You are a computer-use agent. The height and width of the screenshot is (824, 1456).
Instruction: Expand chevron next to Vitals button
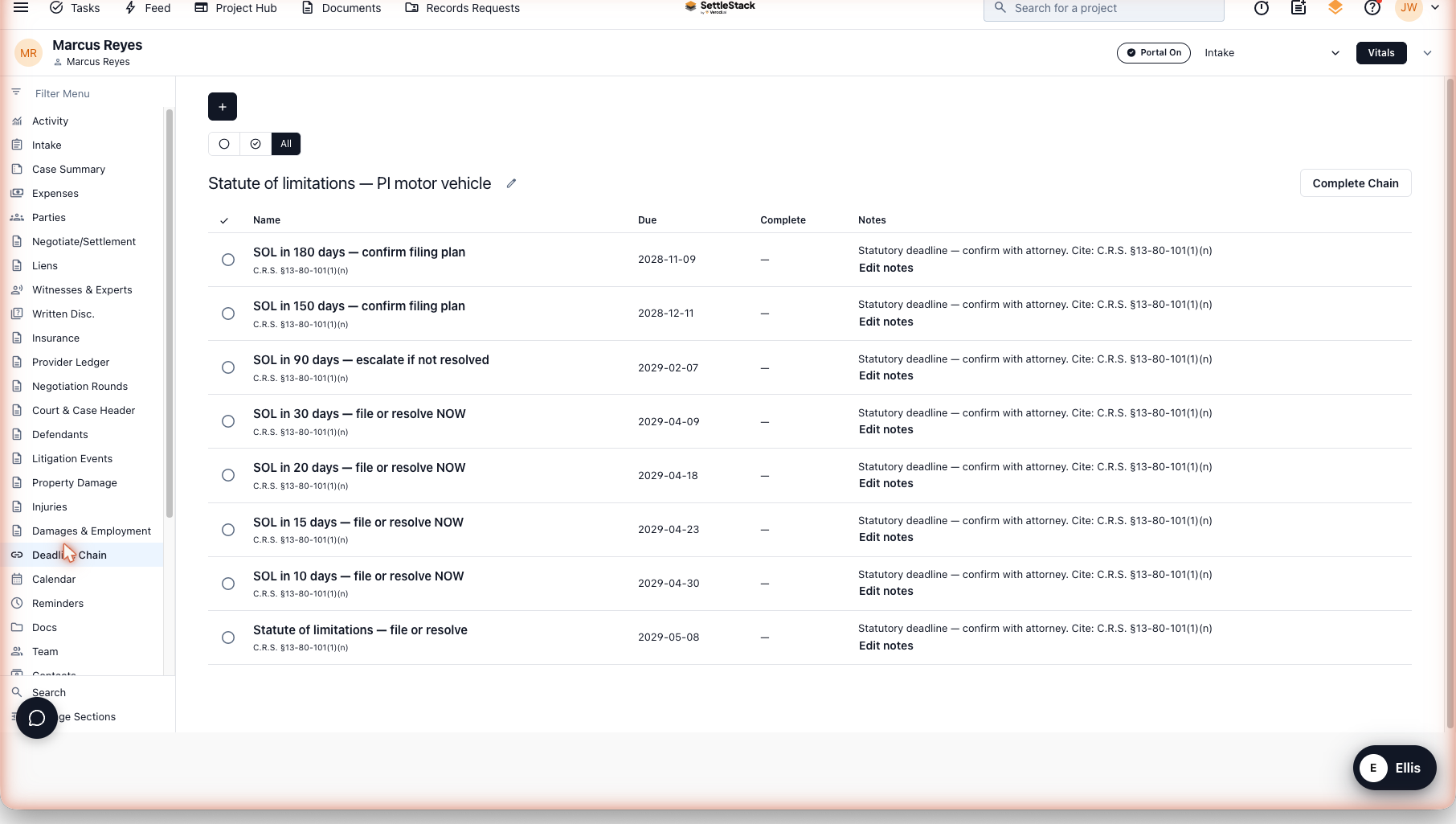pos(1428,53)
